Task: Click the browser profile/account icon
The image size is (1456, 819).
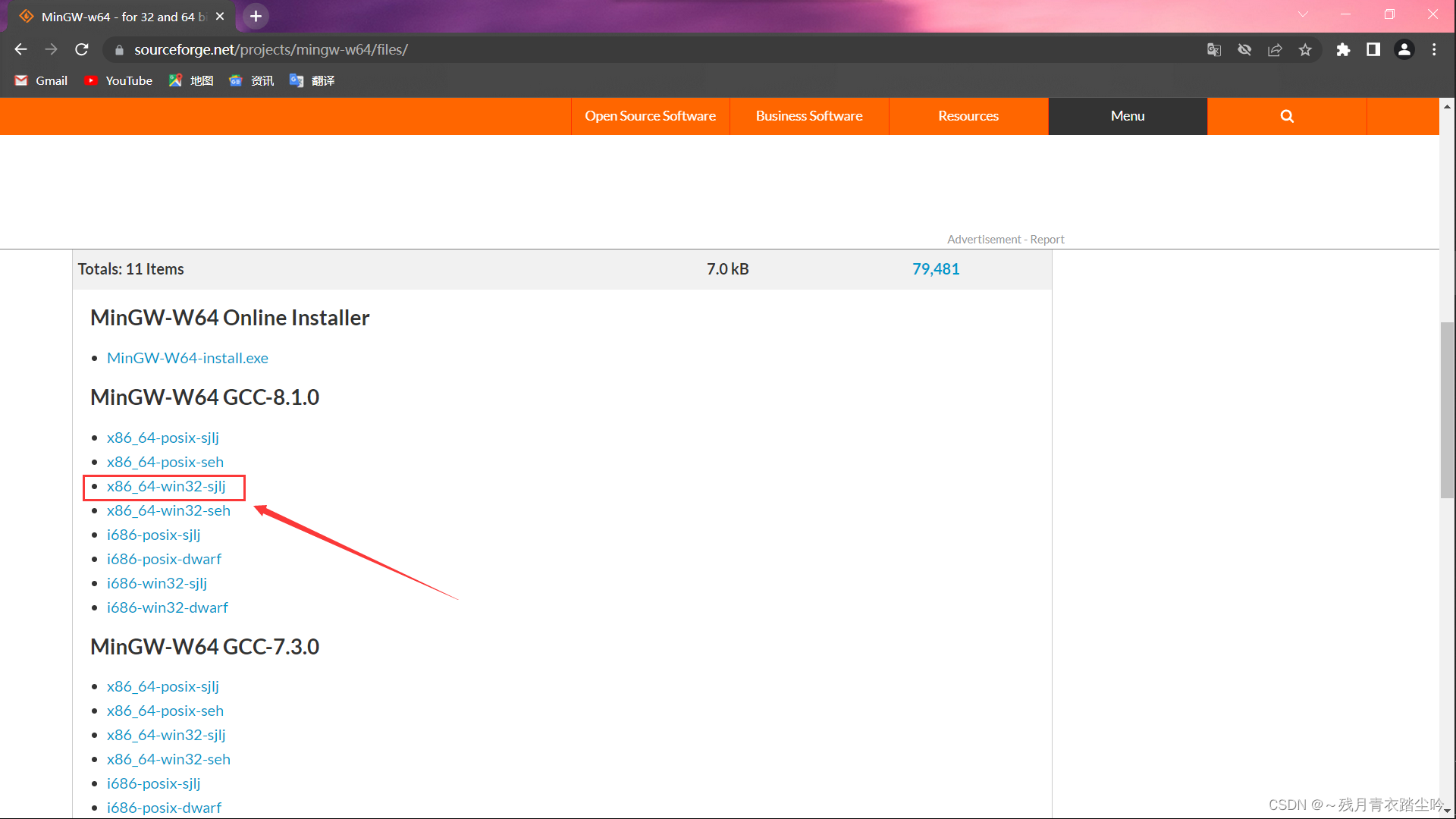Action: (x=1404, y=49)
